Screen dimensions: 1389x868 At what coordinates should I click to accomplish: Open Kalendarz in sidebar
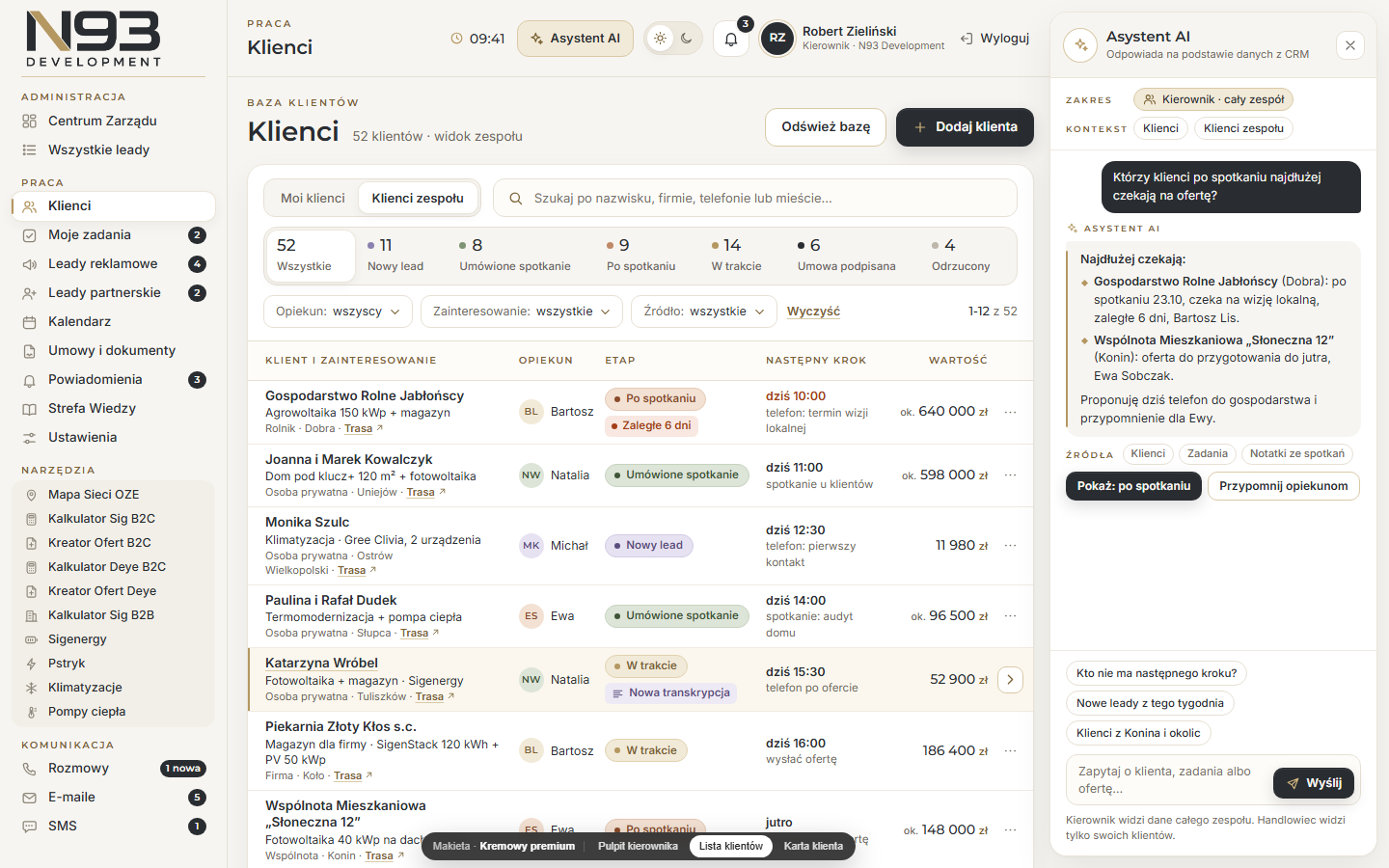click(113, 322)
